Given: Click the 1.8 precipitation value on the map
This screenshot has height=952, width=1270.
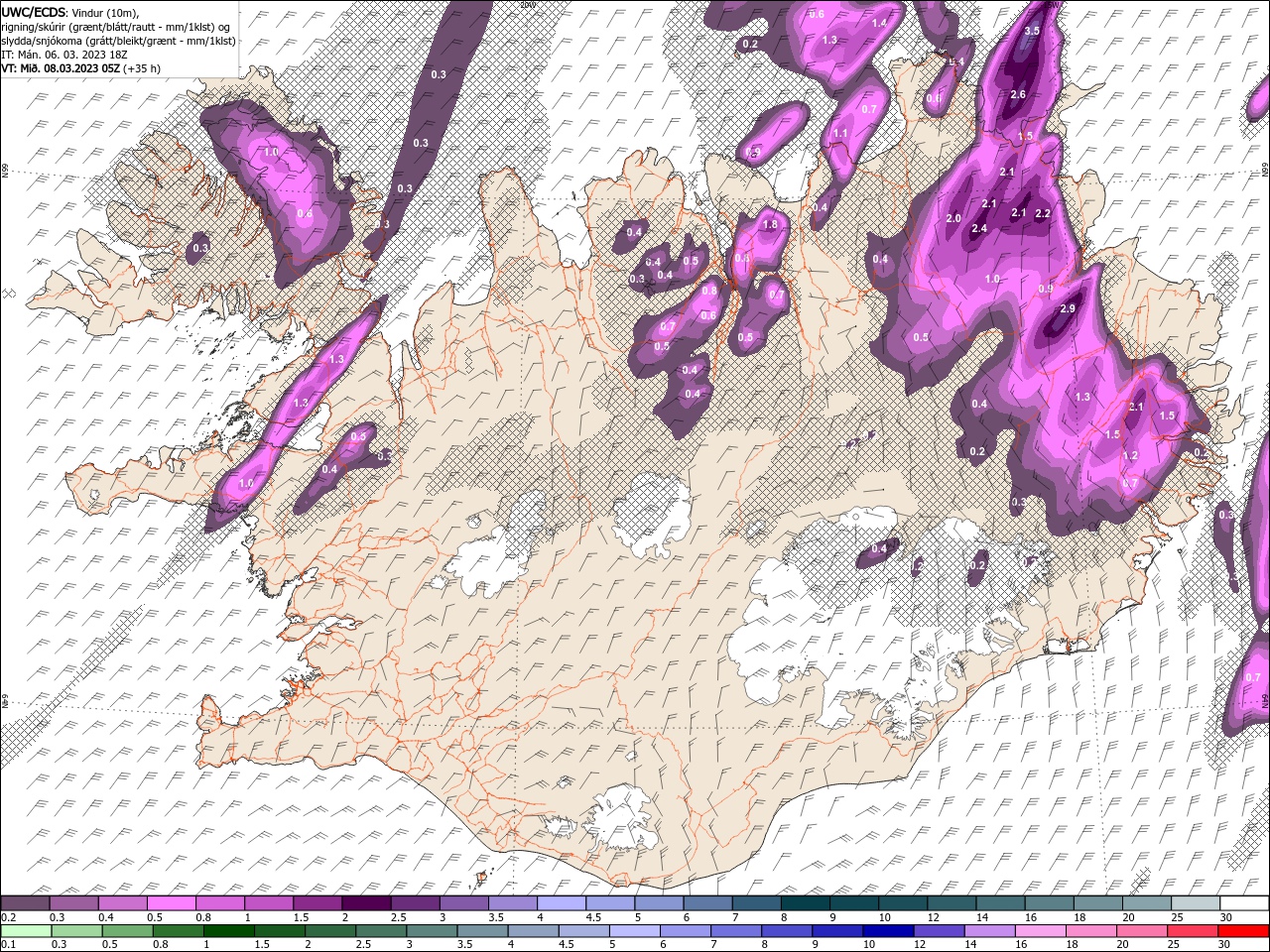Looking at the screenshot, I should tap(770, 225).
